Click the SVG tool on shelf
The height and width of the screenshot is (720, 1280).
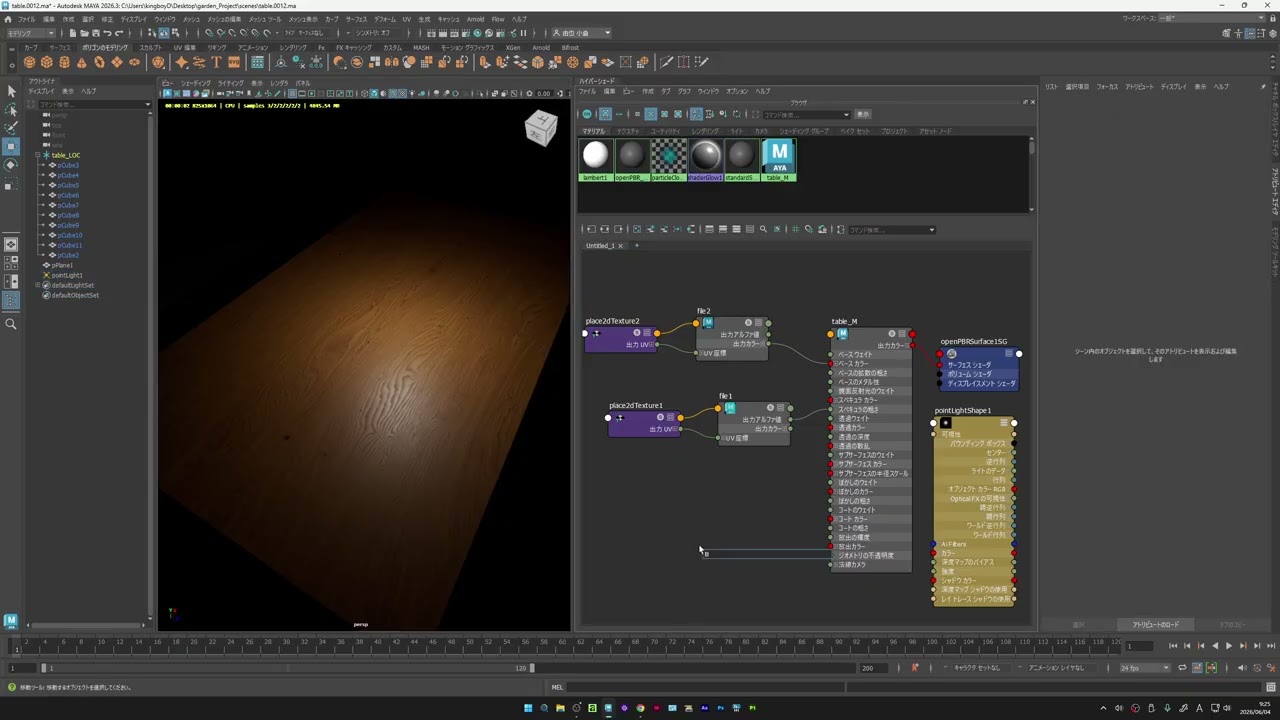(x=233, y=62)
